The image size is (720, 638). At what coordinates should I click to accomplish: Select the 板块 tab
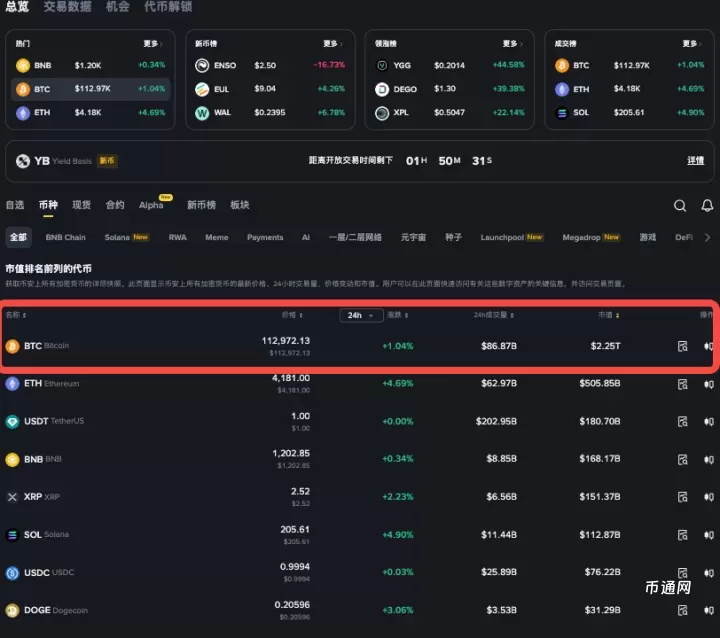click(x=240, y=205)
